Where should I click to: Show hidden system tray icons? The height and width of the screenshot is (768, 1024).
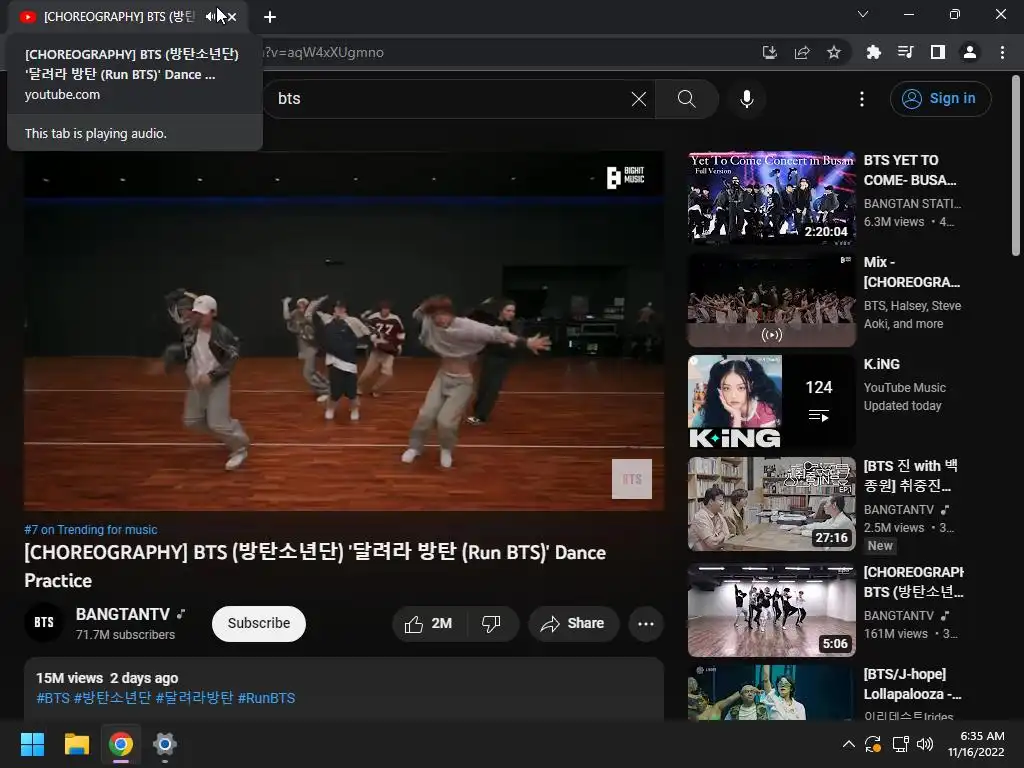click(x=848, y=744)
